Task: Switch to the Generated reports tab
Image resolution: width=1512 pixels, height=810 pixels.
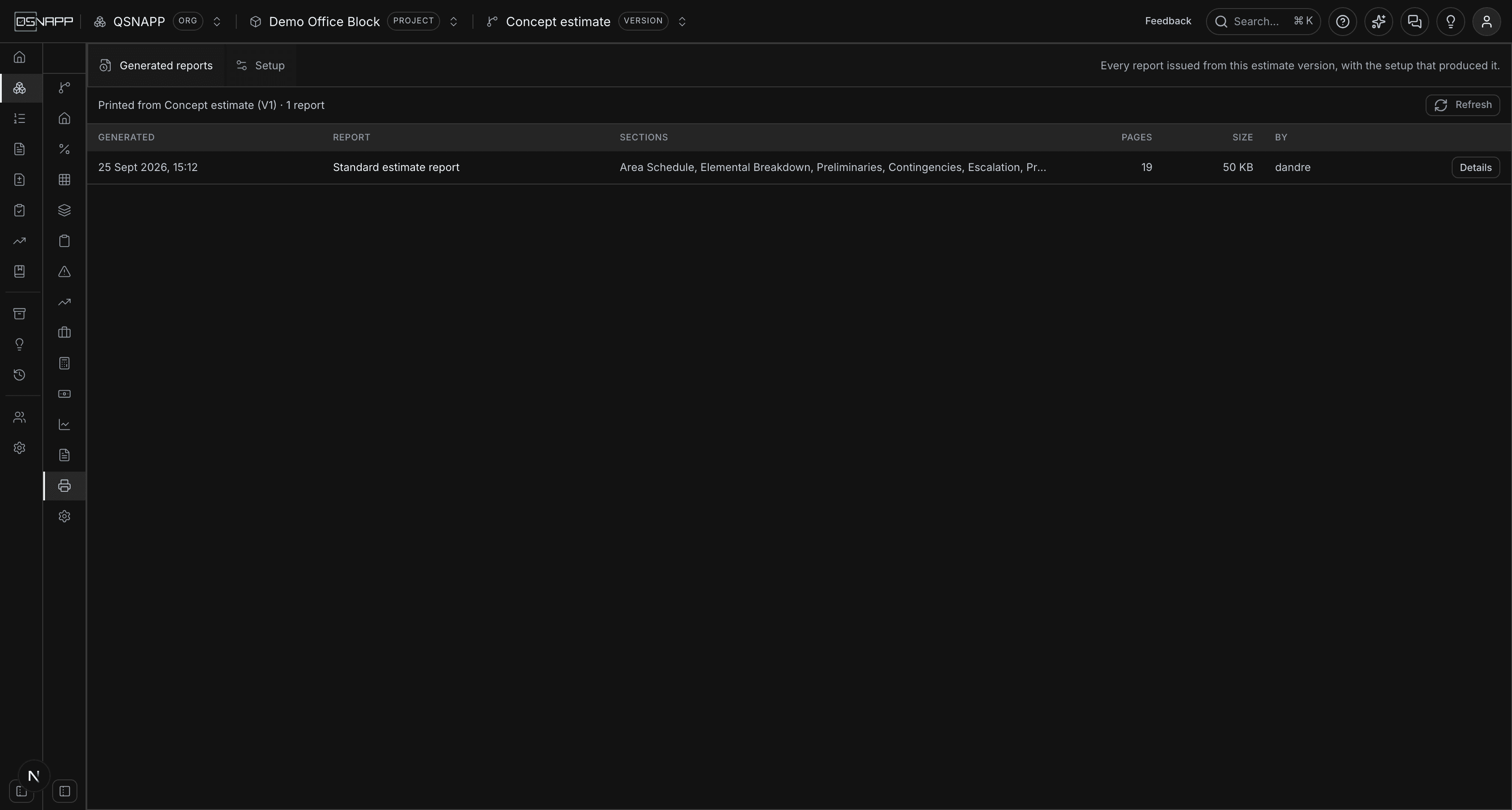Action: tap(156, 66)
